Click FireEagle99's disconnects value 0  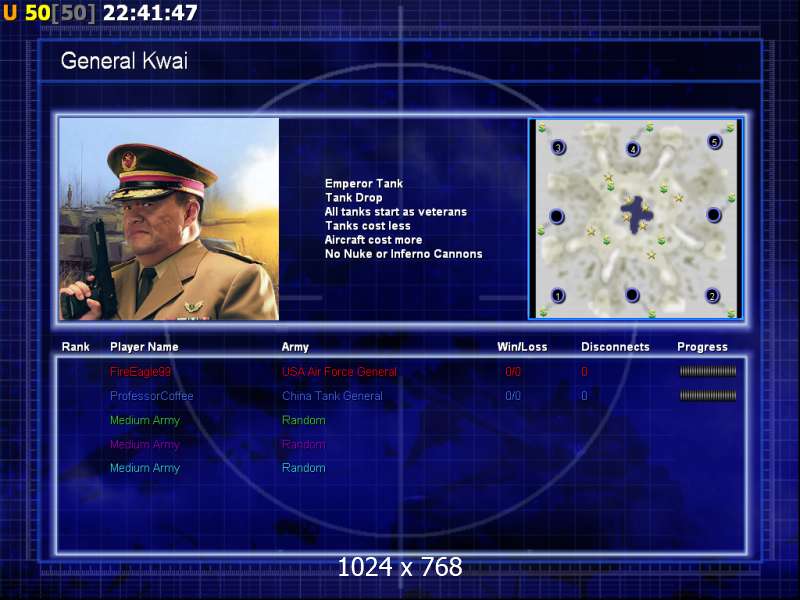pyautogui.click(x=584, y=371)
